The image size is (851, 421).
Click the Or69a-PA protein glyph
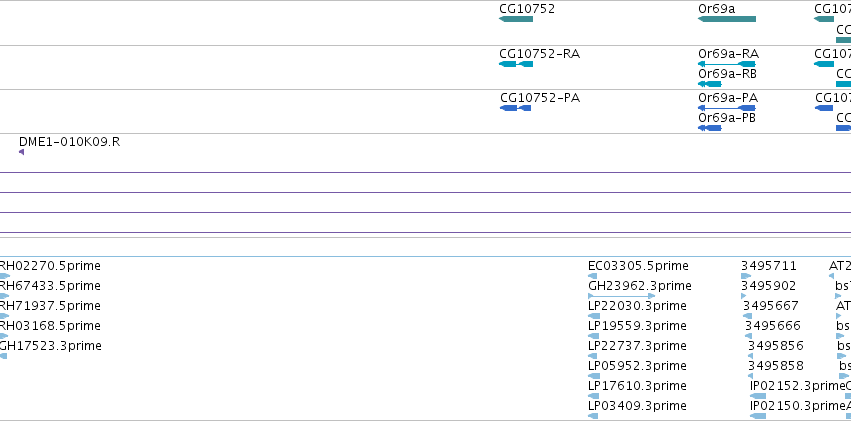(x=726, y=108)
